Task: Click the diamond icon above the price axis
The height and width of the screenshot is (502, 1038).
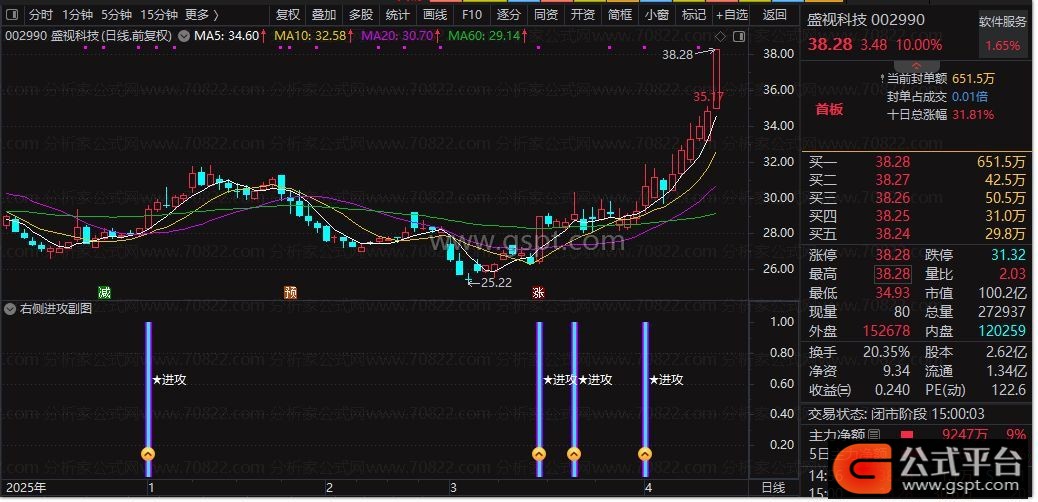Action: [x=721, y=36]
